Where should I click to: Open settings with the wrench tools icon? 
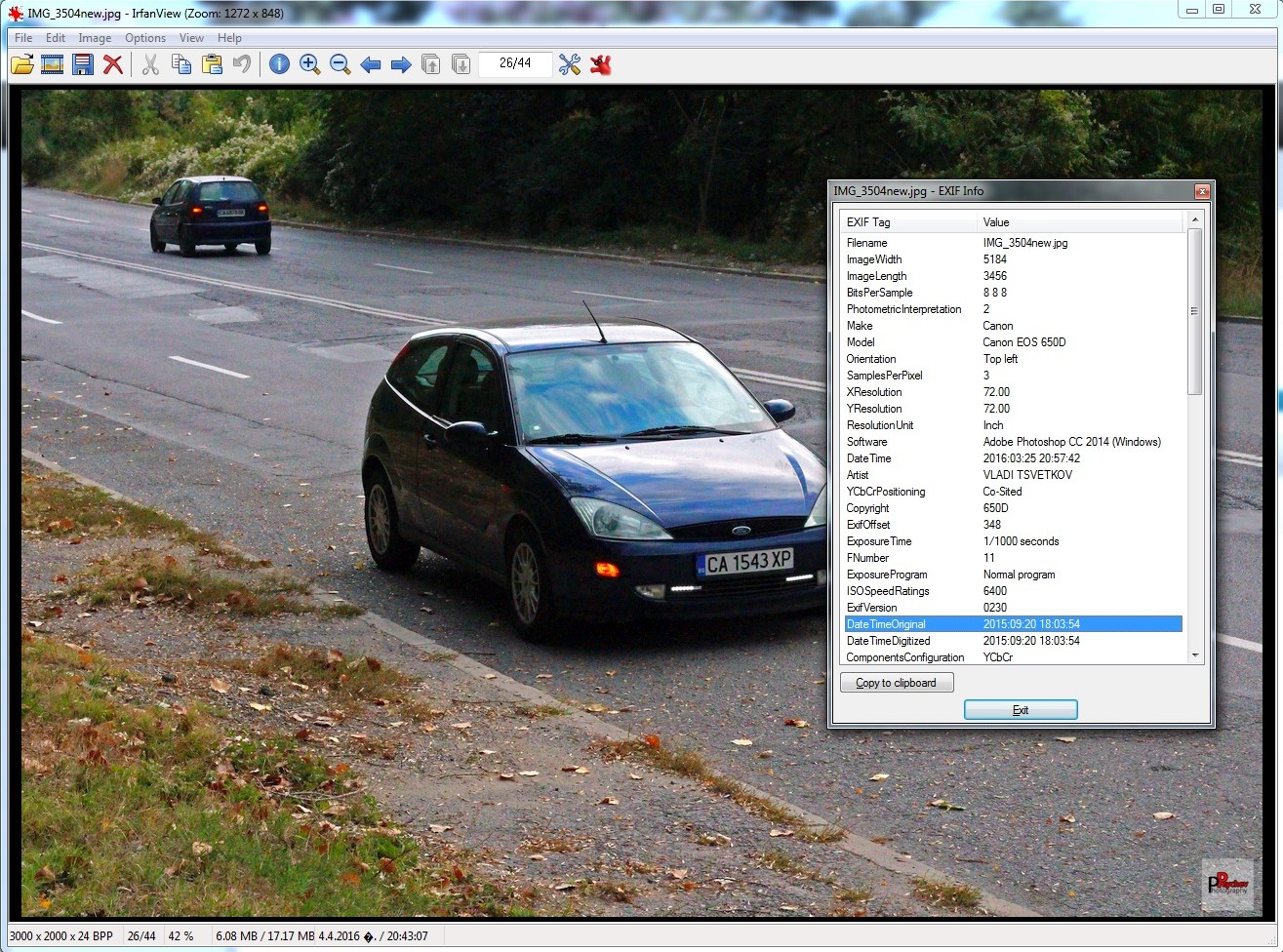click(x=570, y=64)
